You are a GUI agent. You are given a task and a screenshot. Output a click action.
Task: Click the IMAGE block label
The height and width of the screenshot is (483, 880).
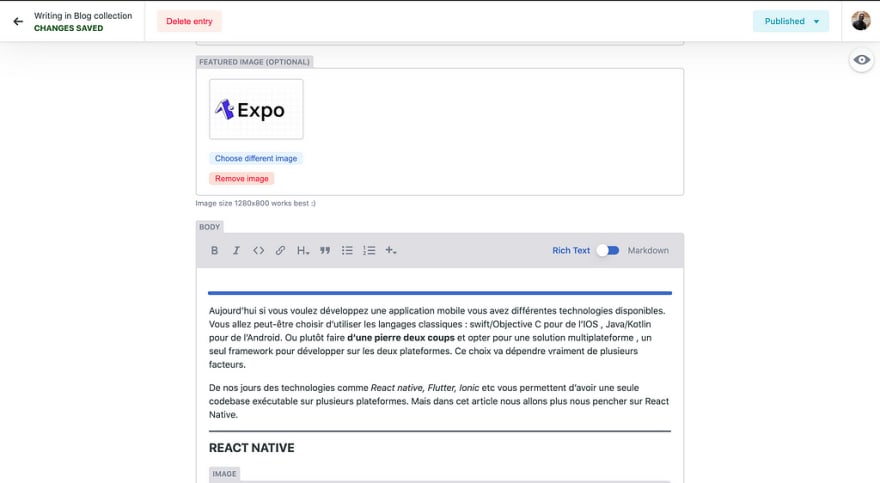[224, 474]
